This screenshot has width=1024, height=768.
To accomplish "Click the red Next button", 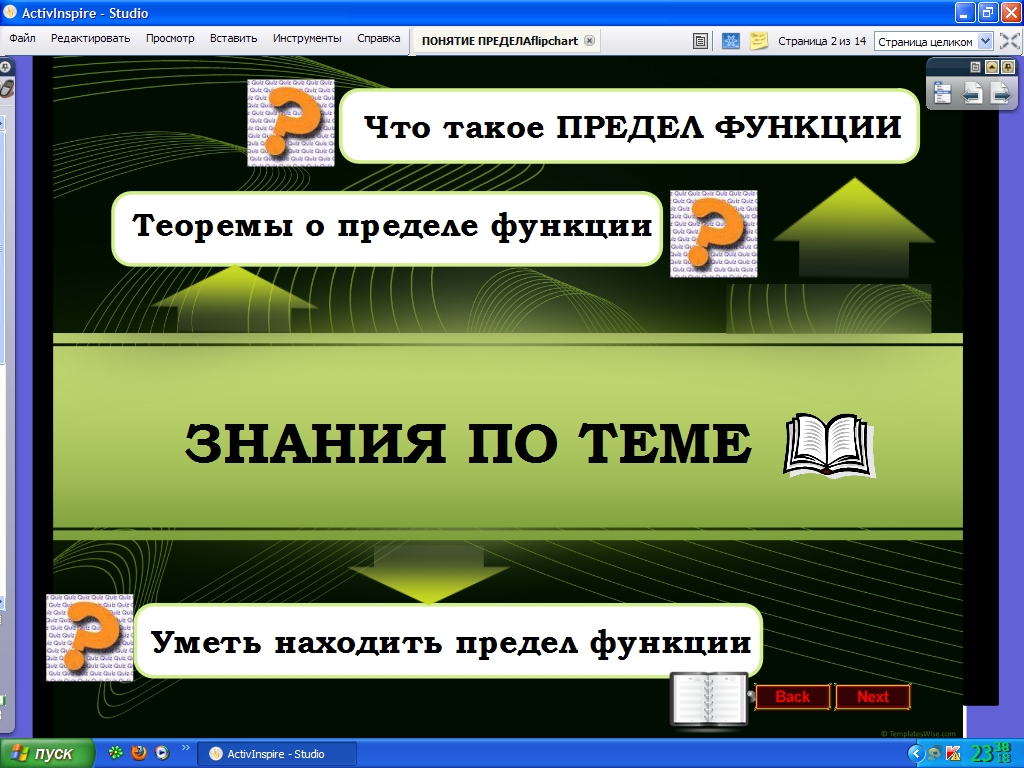I will point(872,697).
